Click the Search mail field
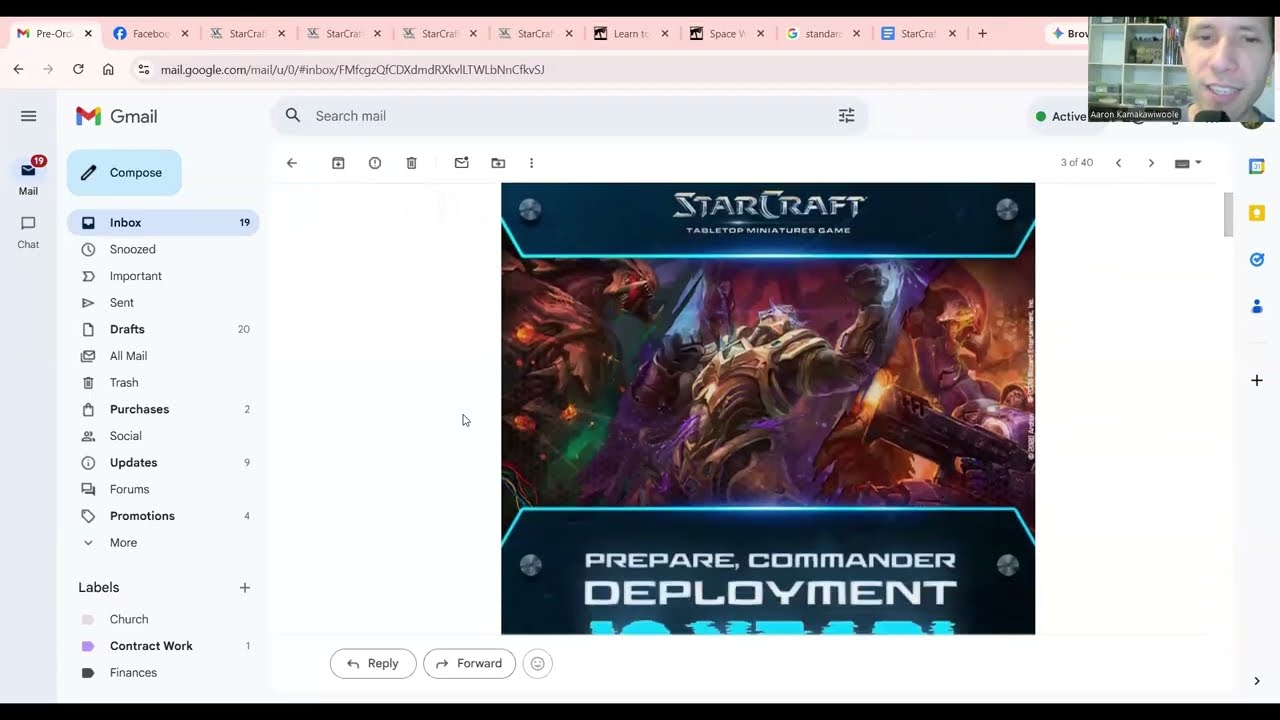Screen dimensions: 1280x720 tap(568, 116)
